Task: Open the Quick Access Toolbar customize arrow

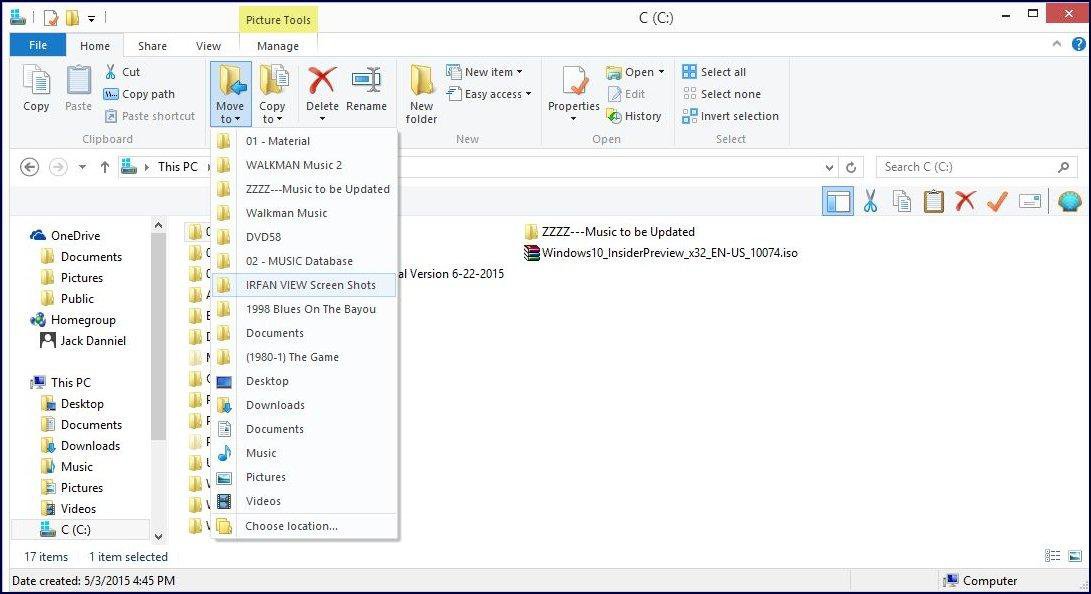Action: pyautogui.click(x=92, y=17)
